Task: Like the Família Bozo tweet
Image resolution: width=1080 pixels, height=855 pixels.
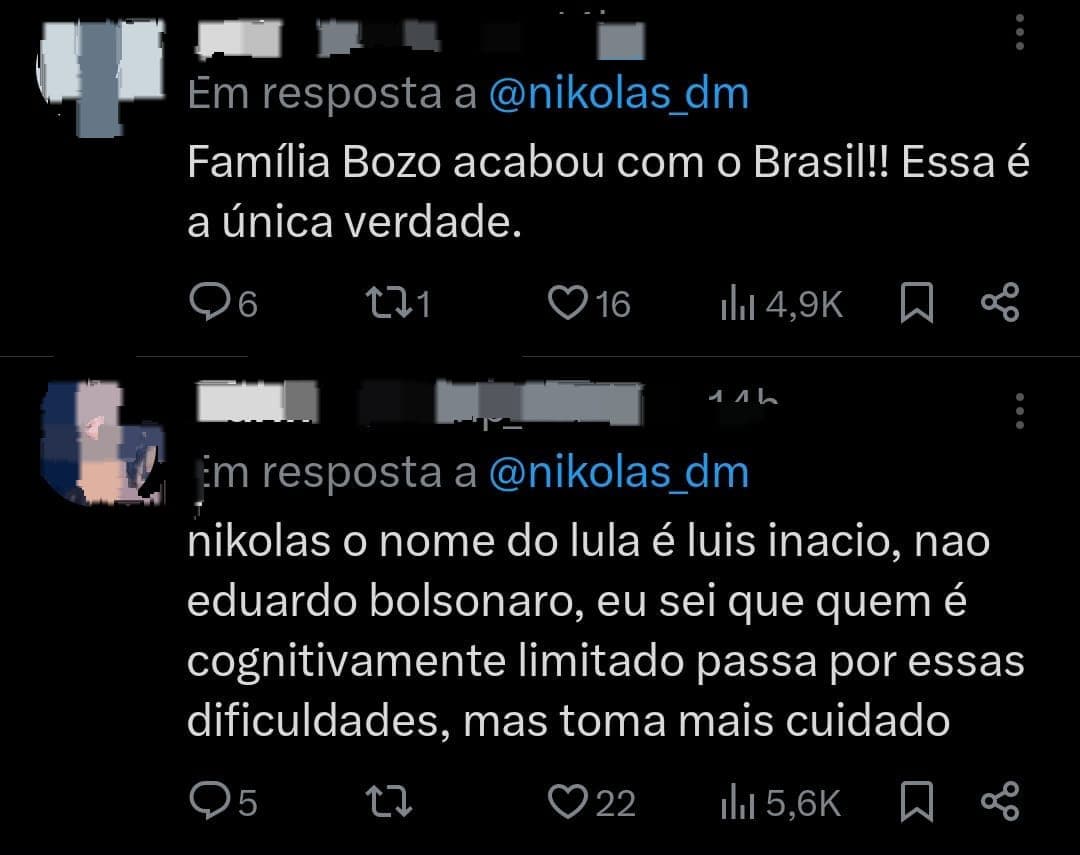Action: 570,302
